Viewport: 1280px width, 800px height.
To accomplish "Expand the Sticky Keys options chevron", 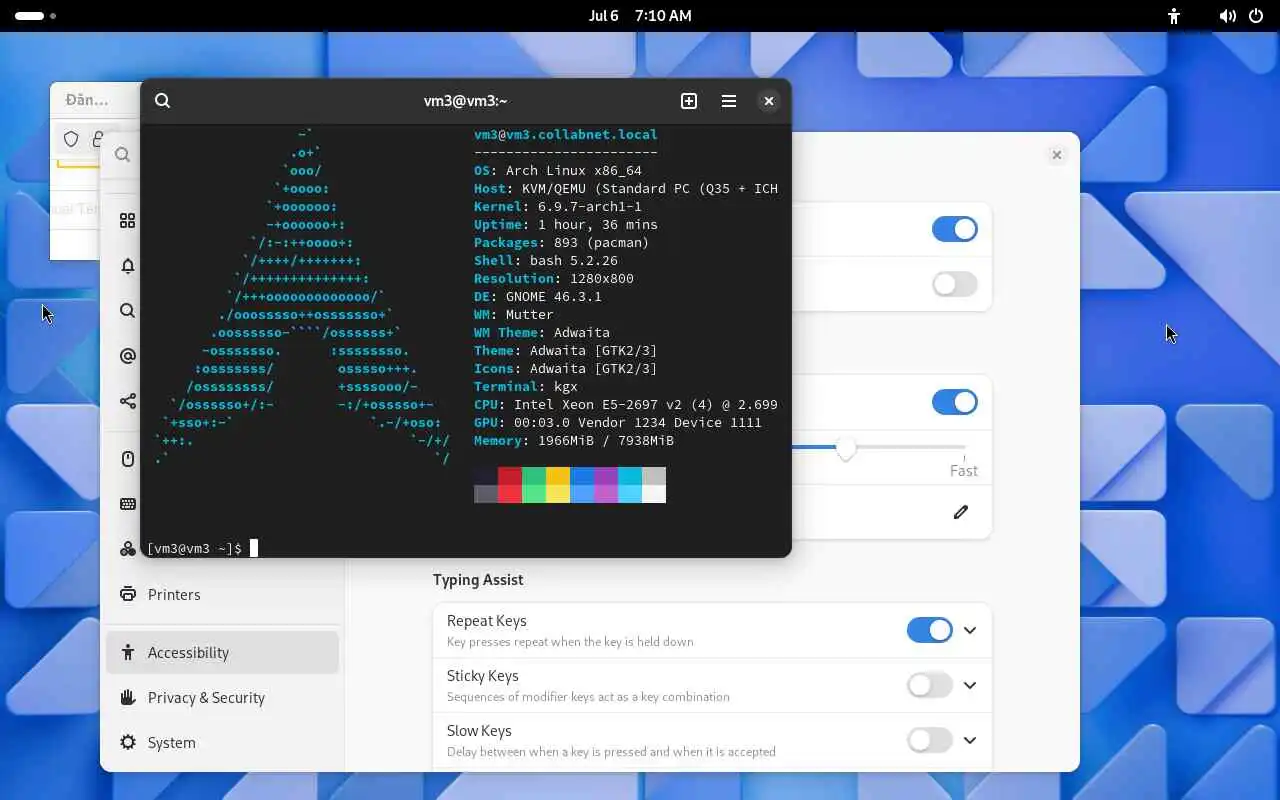I will coord(970,685).
